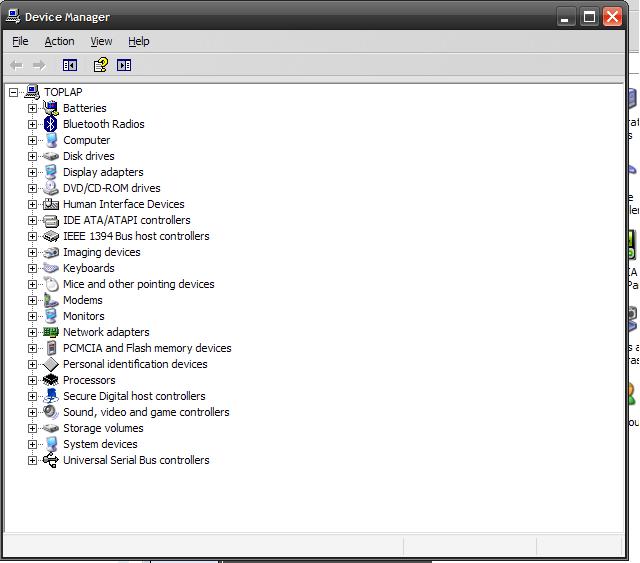
Task: Click the Disk drives icon
Action: 51,156
